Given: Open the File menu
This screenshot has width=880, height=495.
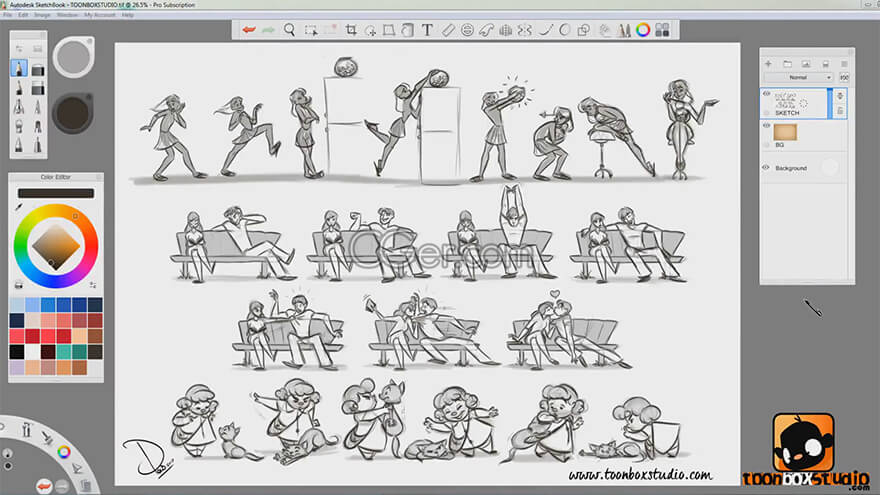Looking at the screenshot, I should click(x=7, y=15).
